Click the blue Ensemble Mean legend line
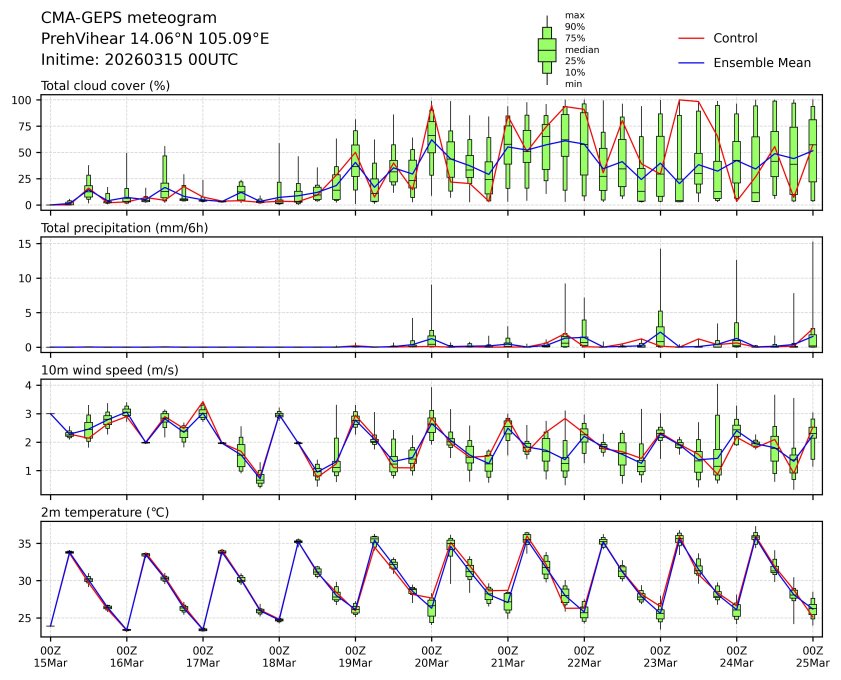Screen dimensions: 841x680 (x=692, y=62)
